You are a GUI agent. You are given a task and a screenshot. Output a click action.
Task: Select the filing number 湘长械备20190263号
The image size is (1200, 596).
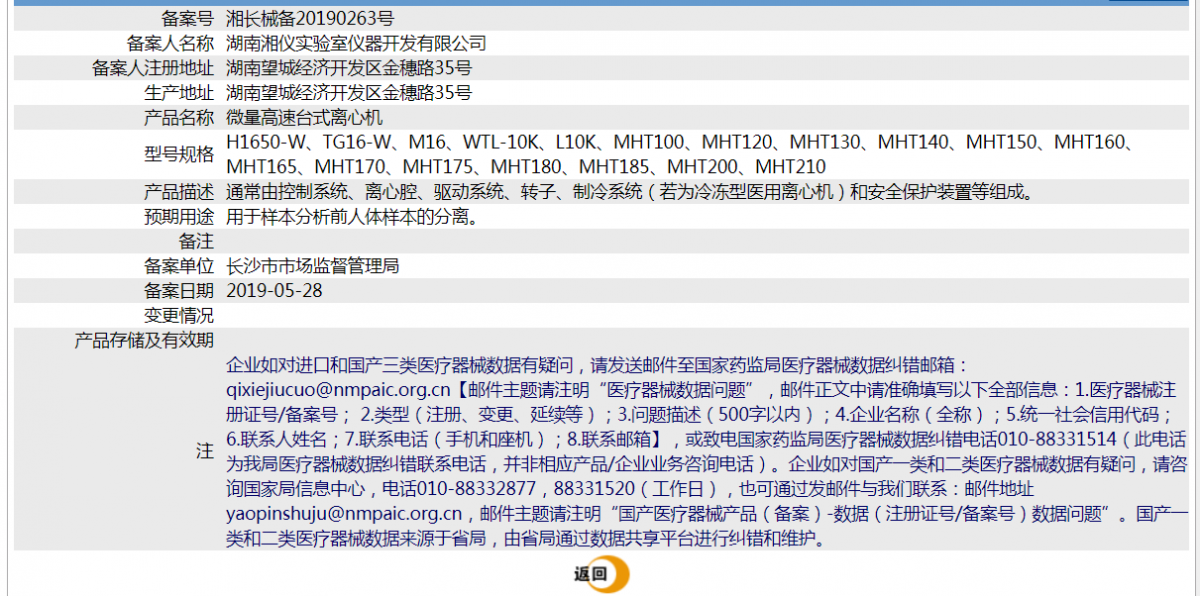(x=310, y=19)
